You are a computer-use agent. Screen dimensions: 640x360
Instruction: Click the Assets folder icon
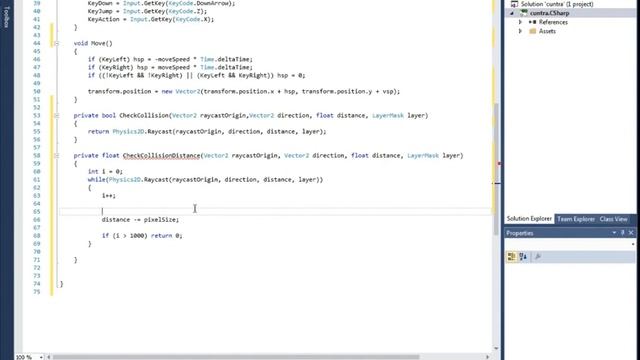(532, 31)
